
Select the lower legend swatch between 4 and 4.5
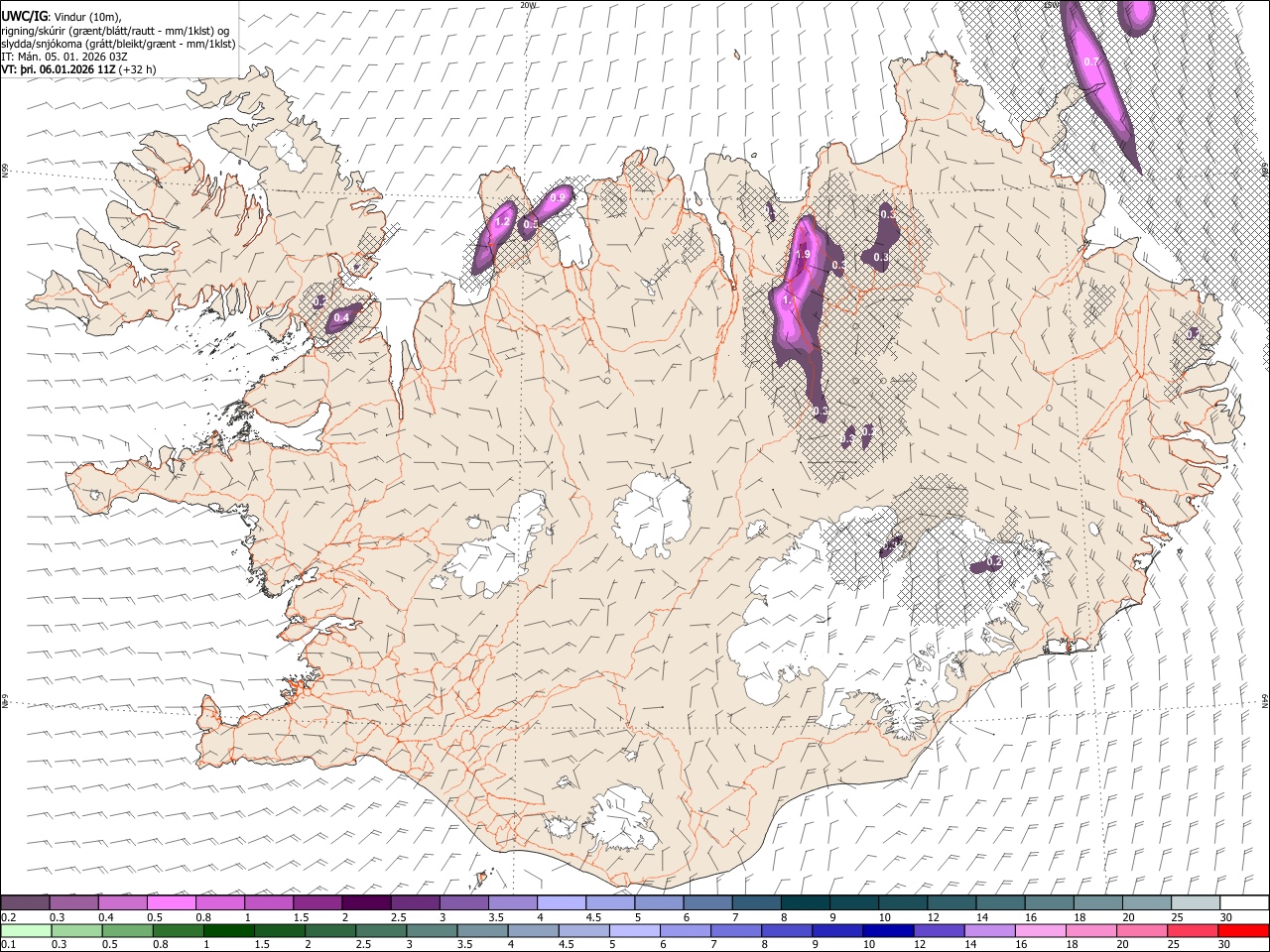(x=532, y=930)
